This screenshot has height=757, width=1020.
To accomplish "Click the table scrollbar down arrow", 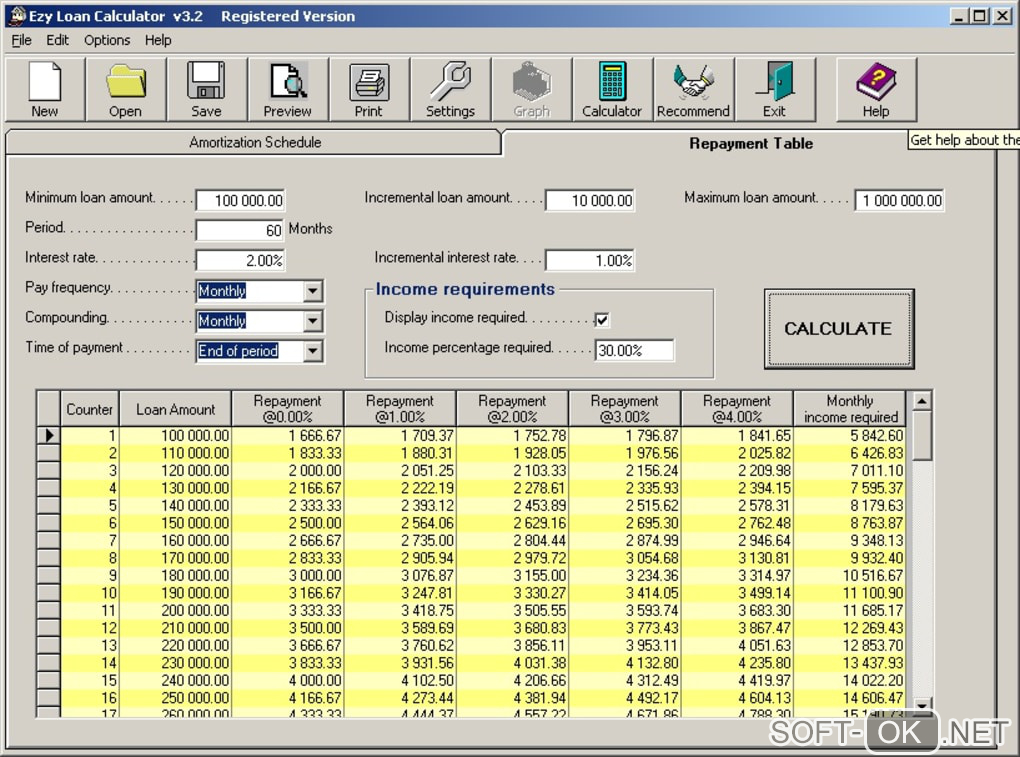I will click(x=921, y=705).
